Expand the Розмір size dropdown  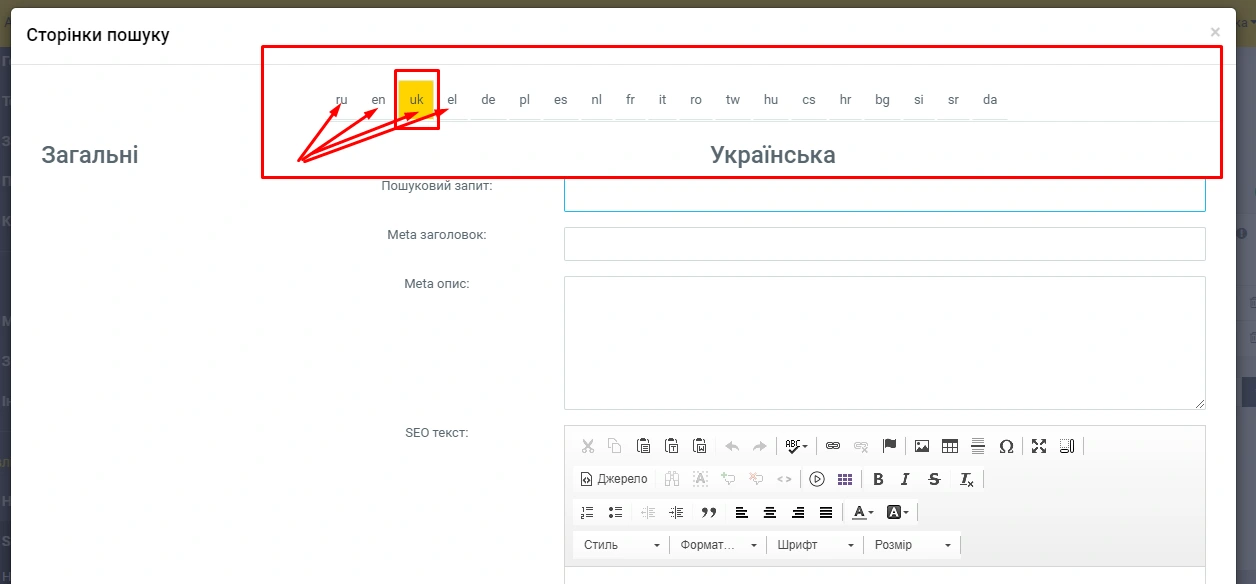912,545
